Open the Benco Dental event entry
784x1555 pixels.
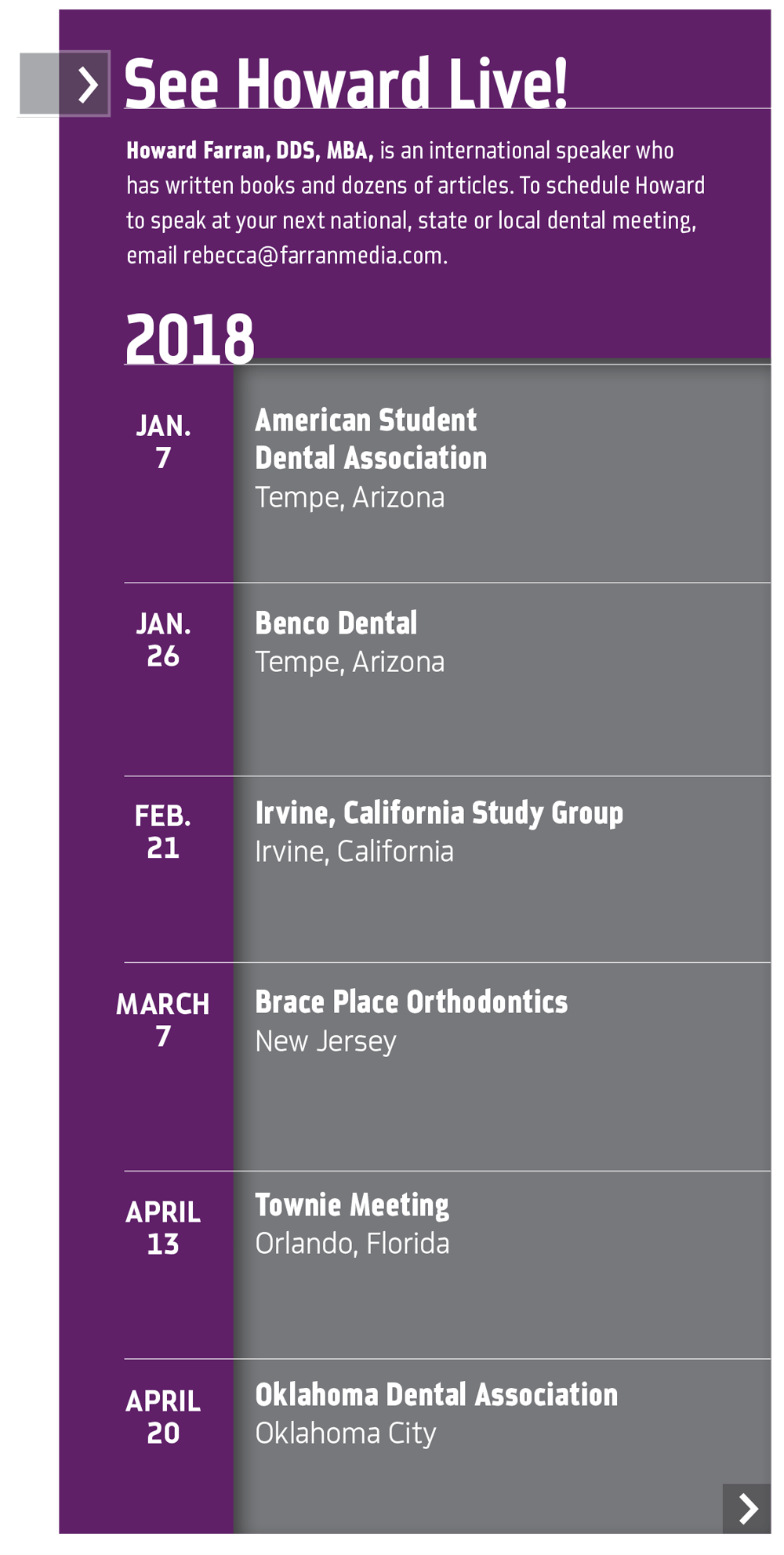tap(336, 623)
